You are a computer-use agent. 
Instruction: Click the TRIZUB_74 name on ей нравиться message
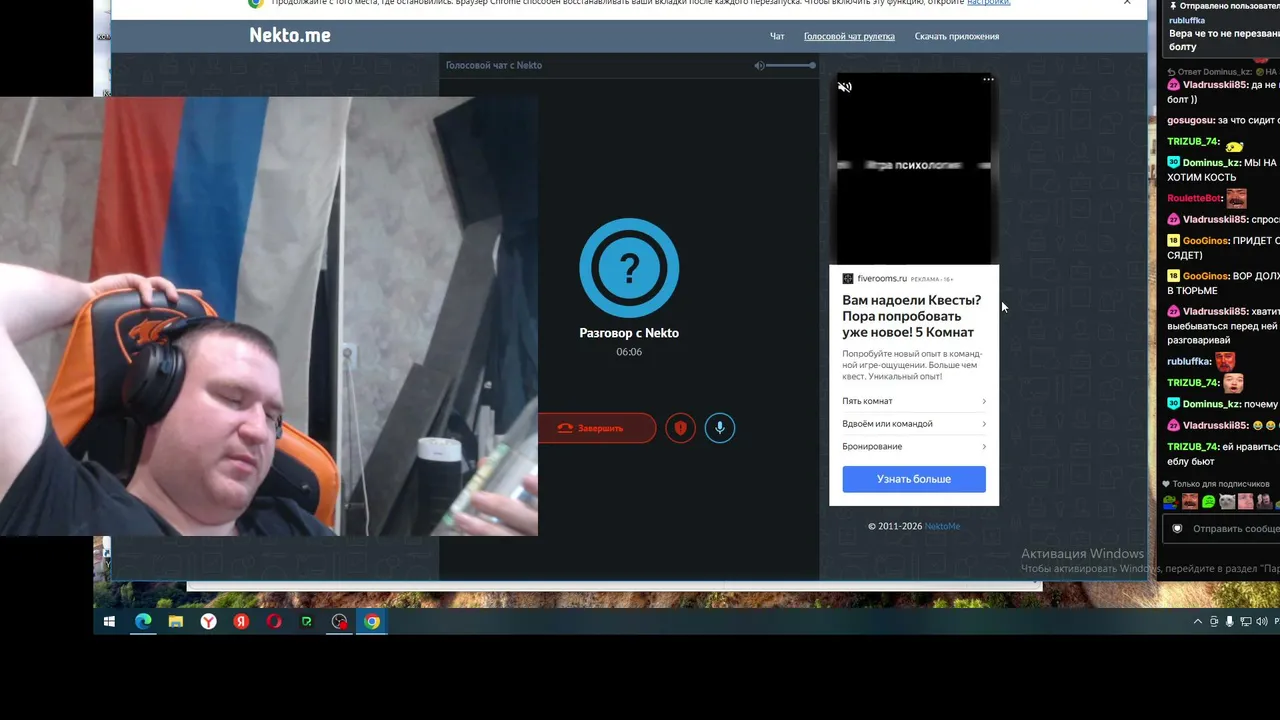1193,447
